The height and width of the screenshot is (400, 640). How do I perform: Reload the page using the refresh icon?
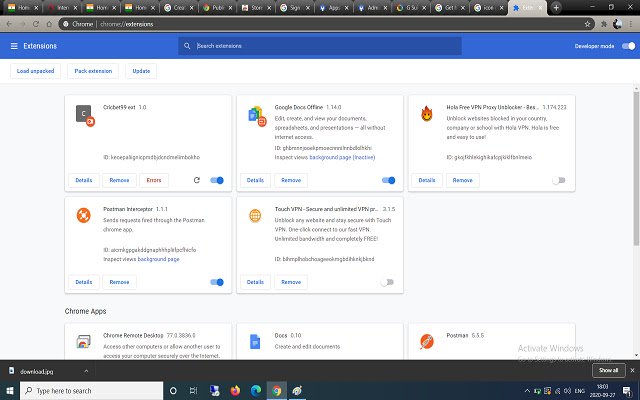36,24
